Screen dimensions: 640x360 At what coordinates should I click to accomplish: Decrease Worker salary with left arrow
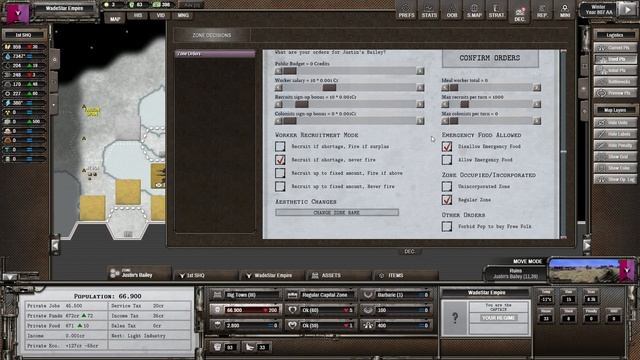(279, 88)
